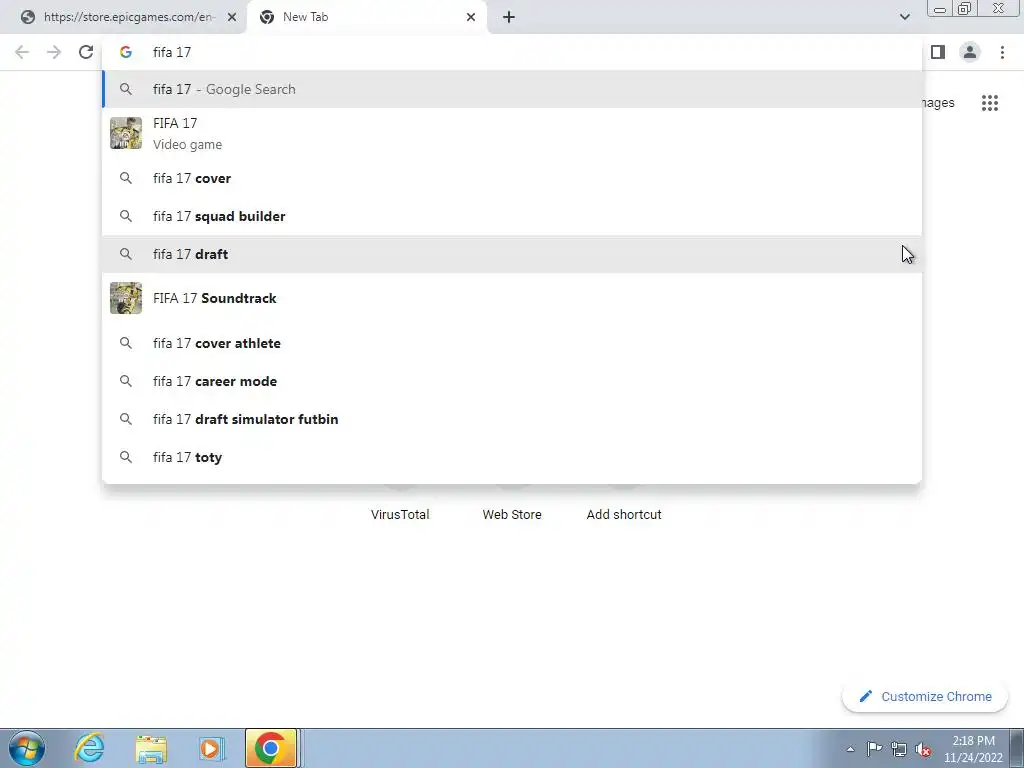Close the New Tab tab
The height and width of the screenshot is (768, 1024).
click(471, 17)
